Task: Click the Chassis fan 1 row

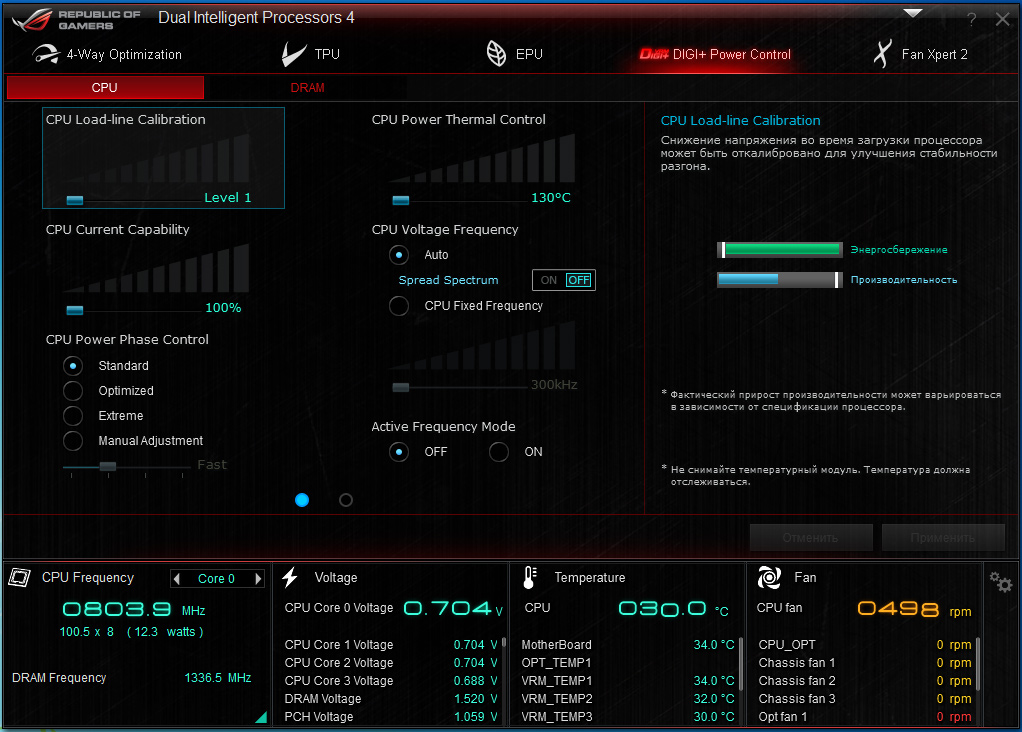Action: 865,663
